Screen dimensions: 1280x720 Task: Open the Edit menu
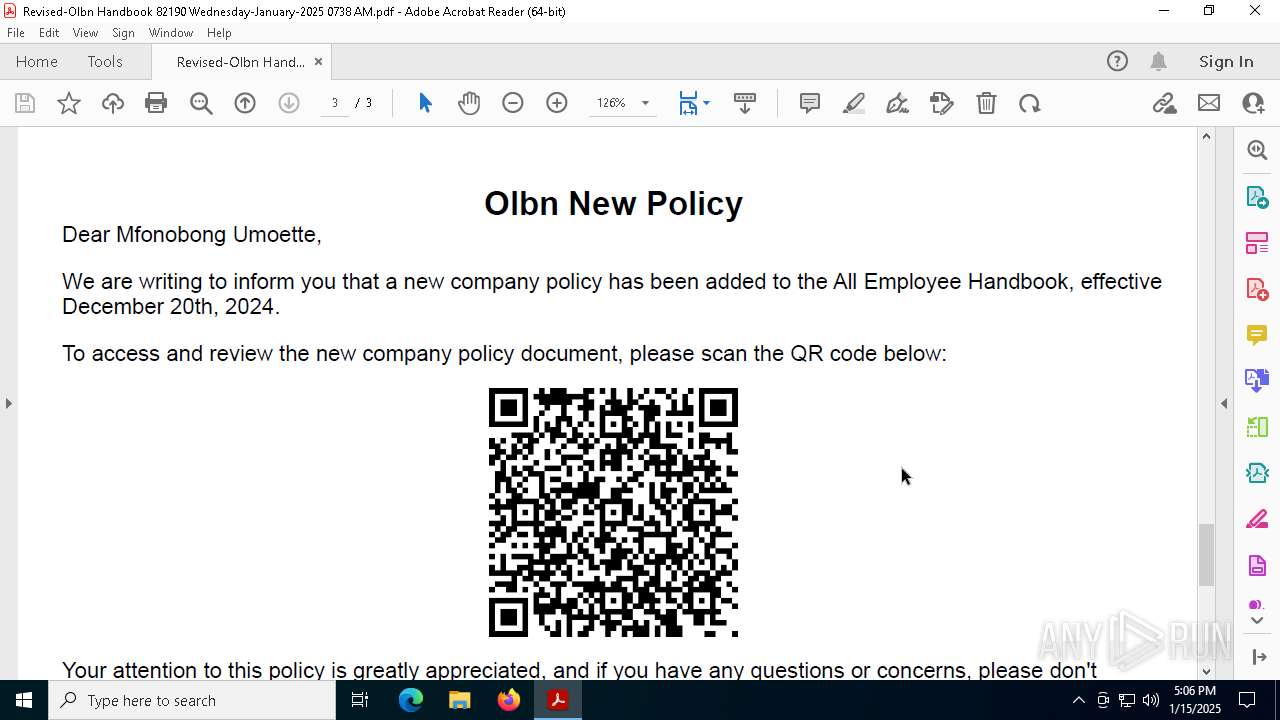click(x=49, y=33)
